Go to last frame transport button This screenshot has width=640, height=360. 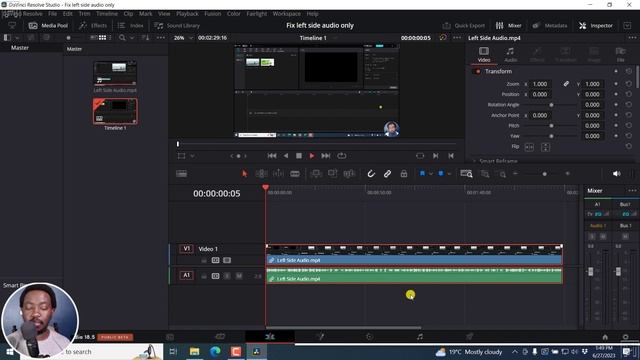pyautogui.click(x=326, y=156)
